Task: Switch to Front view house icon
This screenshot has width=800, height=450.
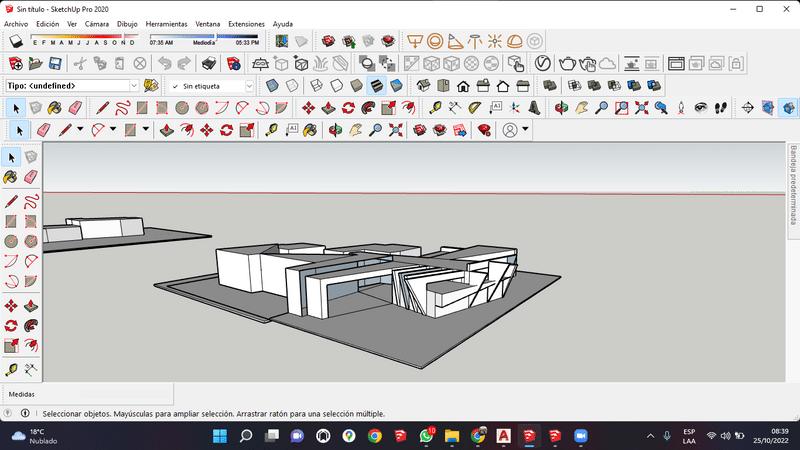Action: pos(463,86)
